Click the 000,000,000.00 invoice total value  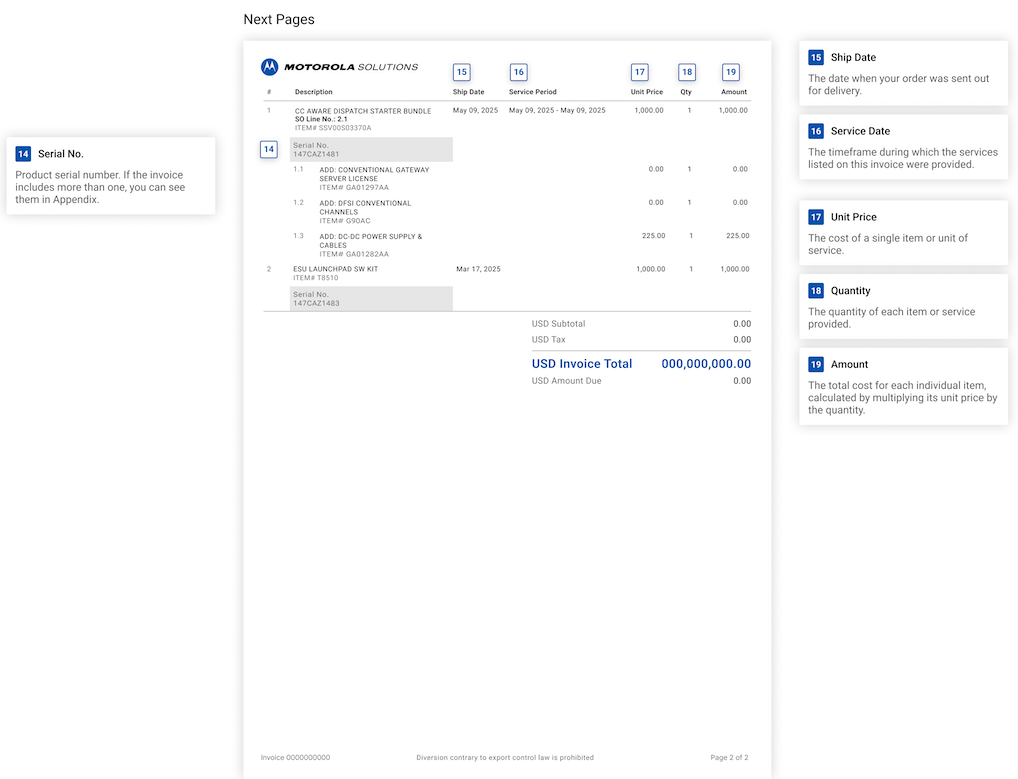[706, 364]
